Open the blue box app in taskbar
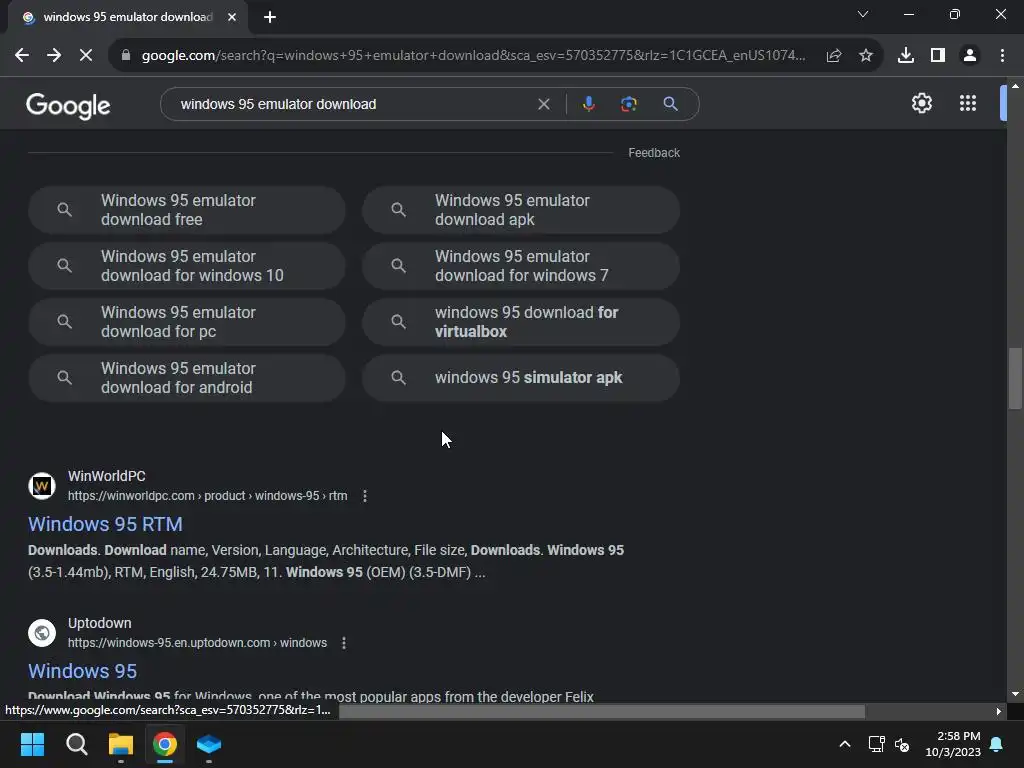Screen dimensions: 1024x768 click(x=209, y=744)
